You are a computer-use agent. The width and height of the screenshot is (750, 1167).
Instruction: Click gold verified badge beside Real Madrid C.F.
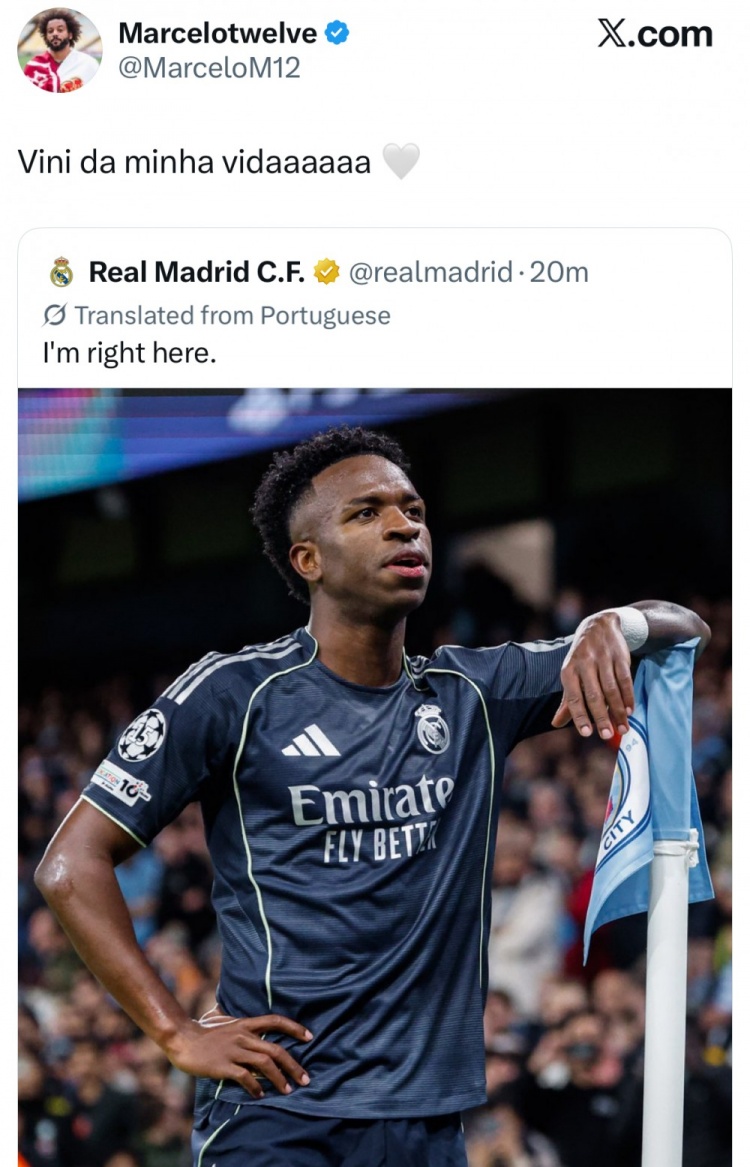(326, 272)
